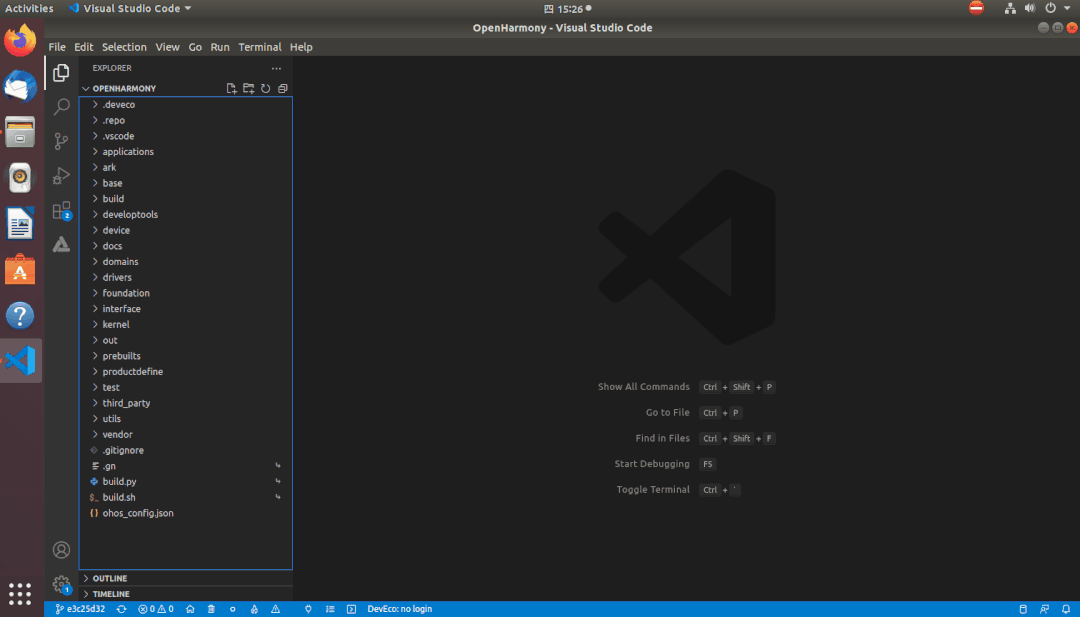Open the Extensions view with badge
The width and height of the screenshot is (1080, 617).
61,211
